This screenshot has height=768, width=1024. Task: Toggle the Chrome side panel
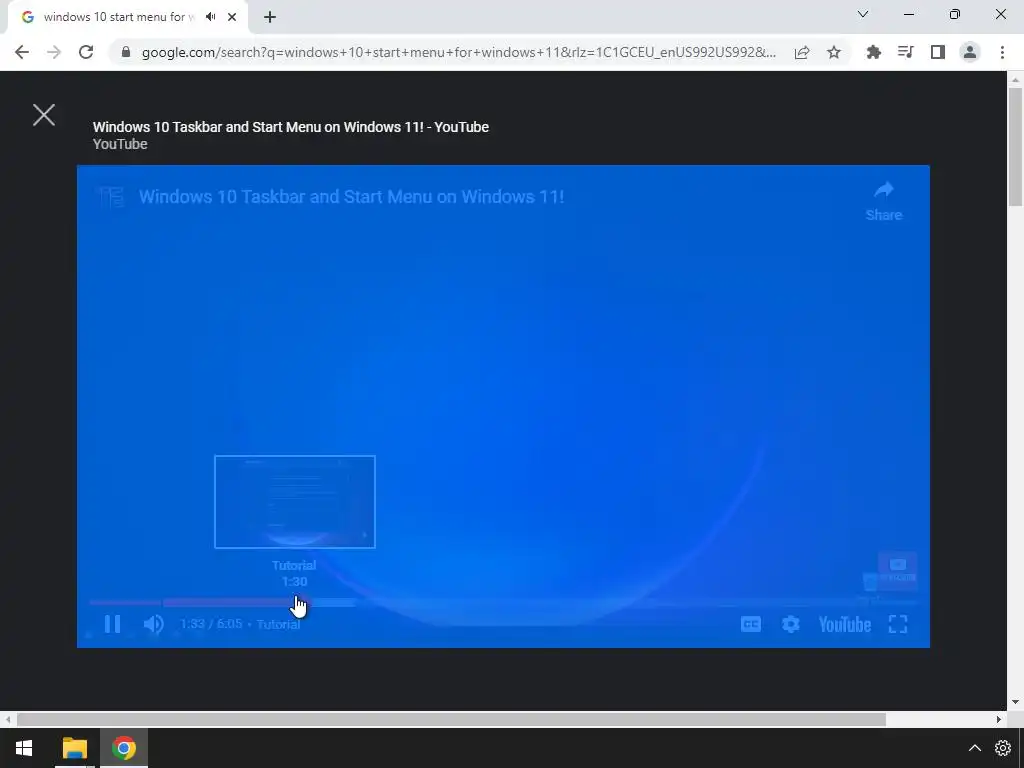pos(938,52)
